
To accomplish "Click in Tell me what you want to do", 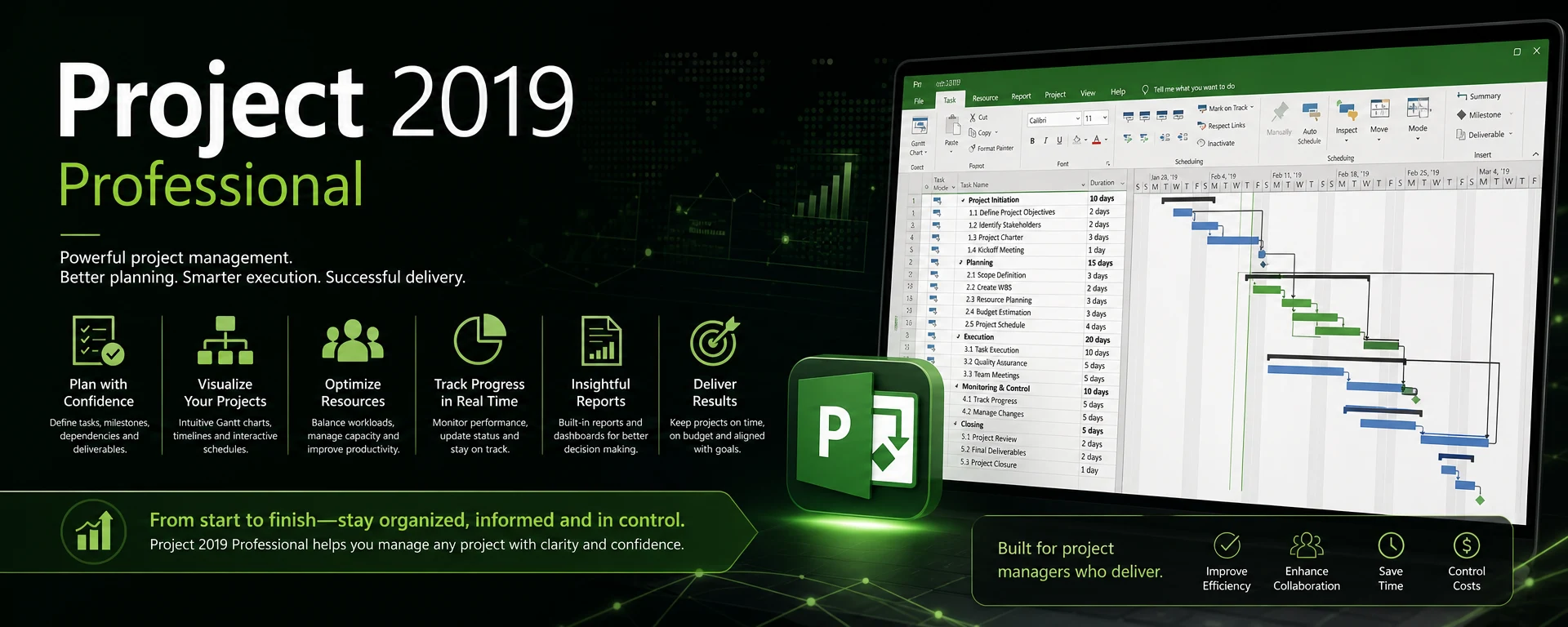I will tap(1193, 88).
